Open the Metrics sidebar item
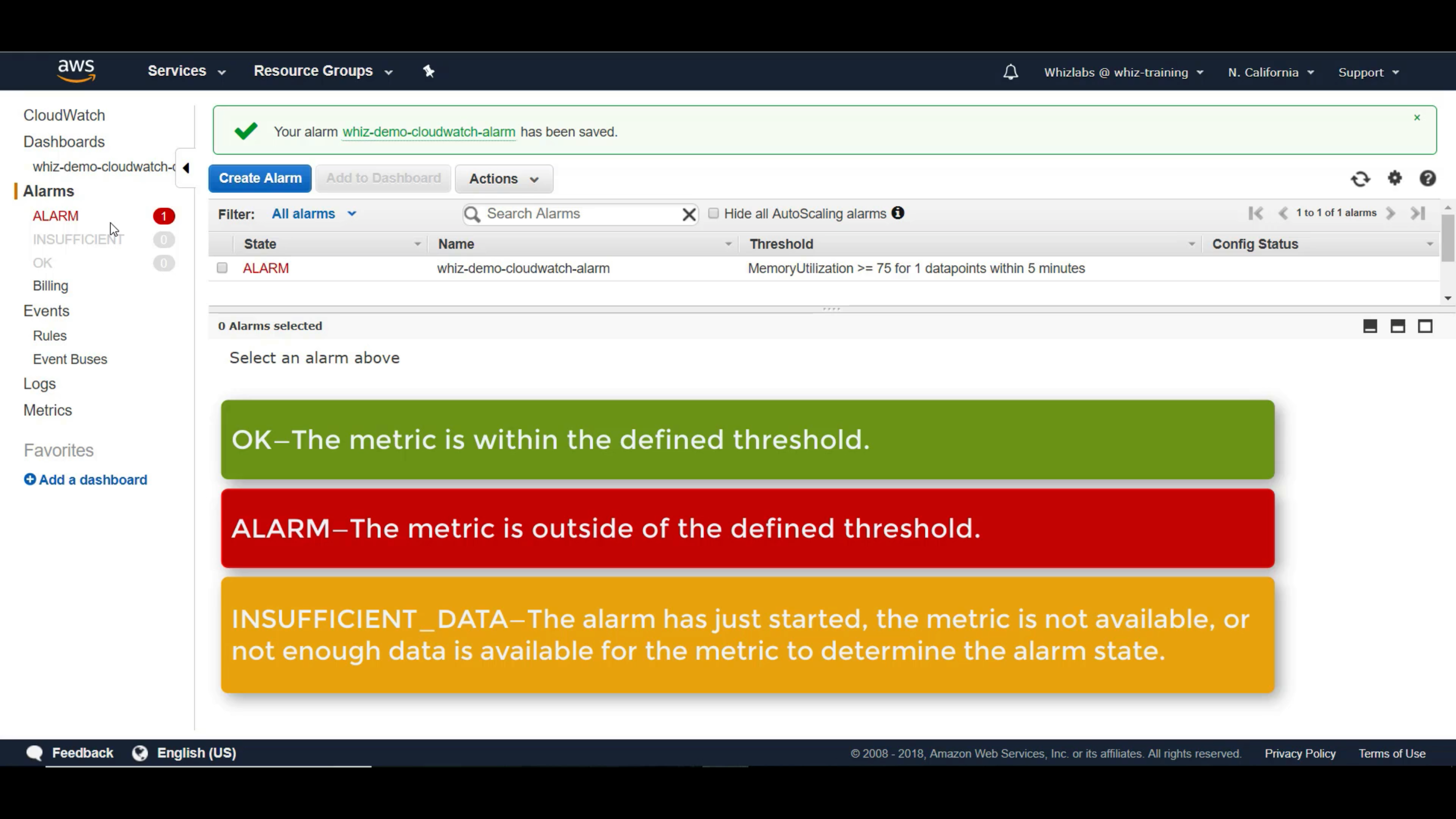Viewport: 1456px width, 819px height. click(47, 410)
